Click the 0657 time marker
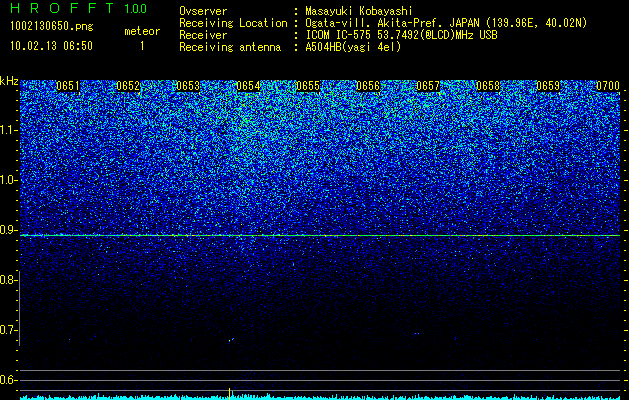 (428, 86)
